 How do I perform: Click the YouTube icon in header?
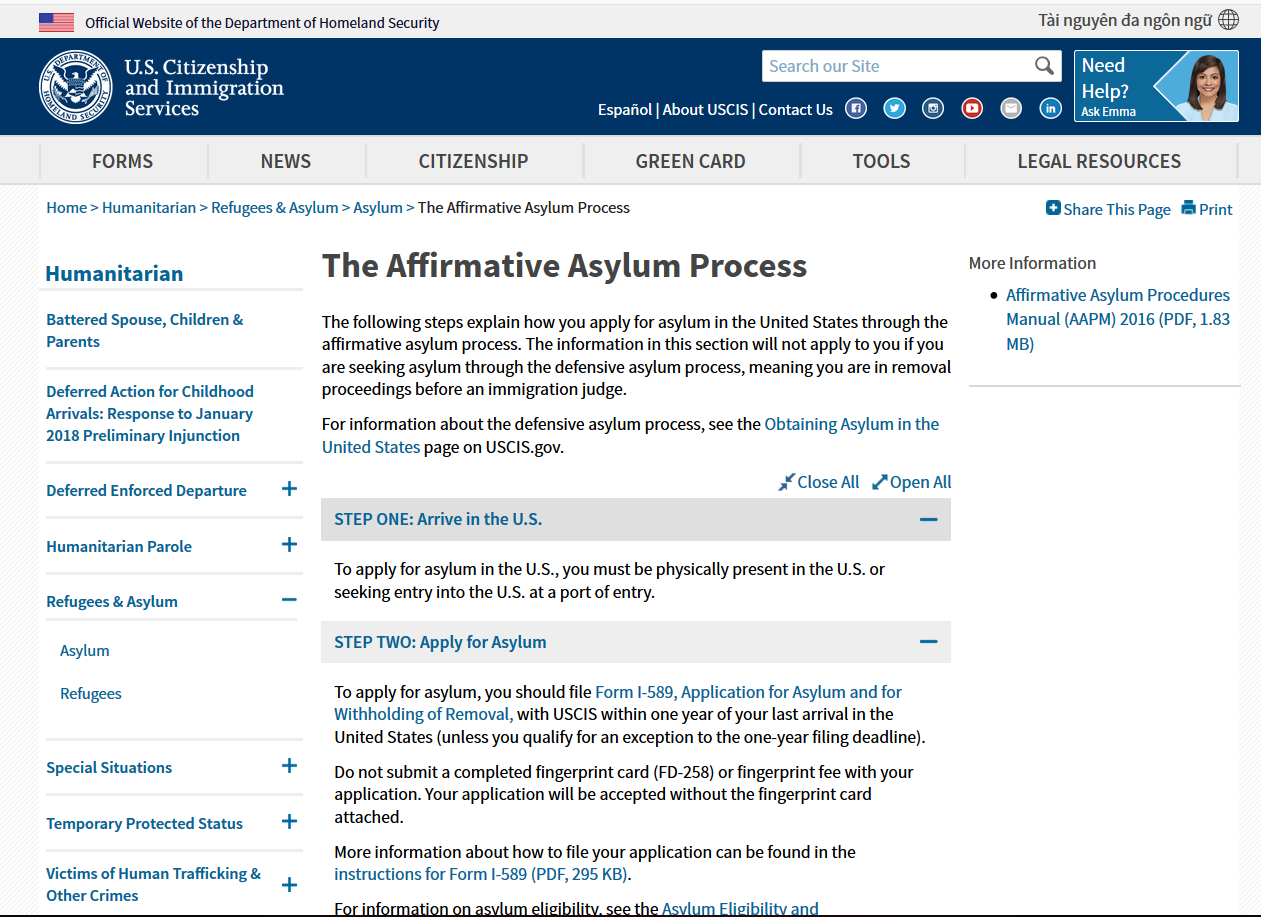tap(972, 109)
